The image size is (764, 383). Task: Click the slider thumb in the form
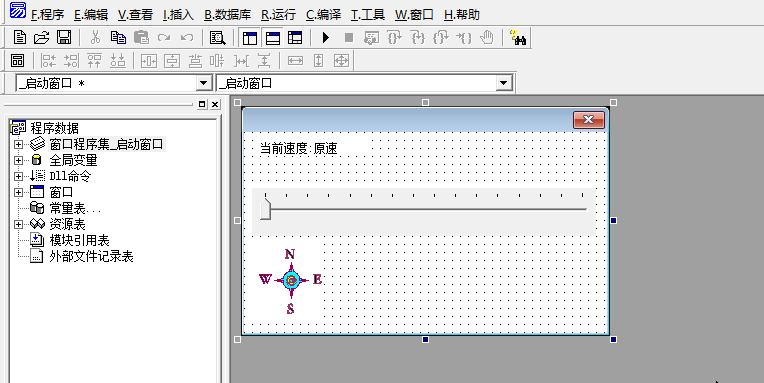(x=266, y=209)
